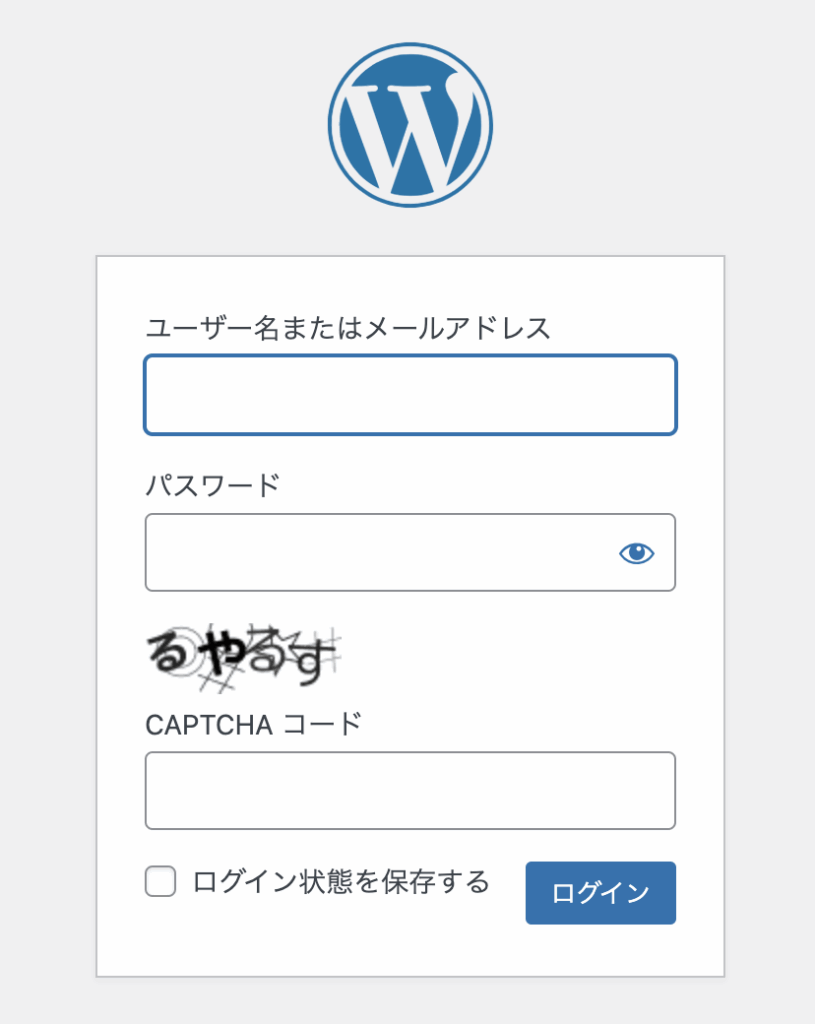Focus the ユーザー名またはメールアドレス input field
815x1024 pixels.
click(x=410, y=395)
